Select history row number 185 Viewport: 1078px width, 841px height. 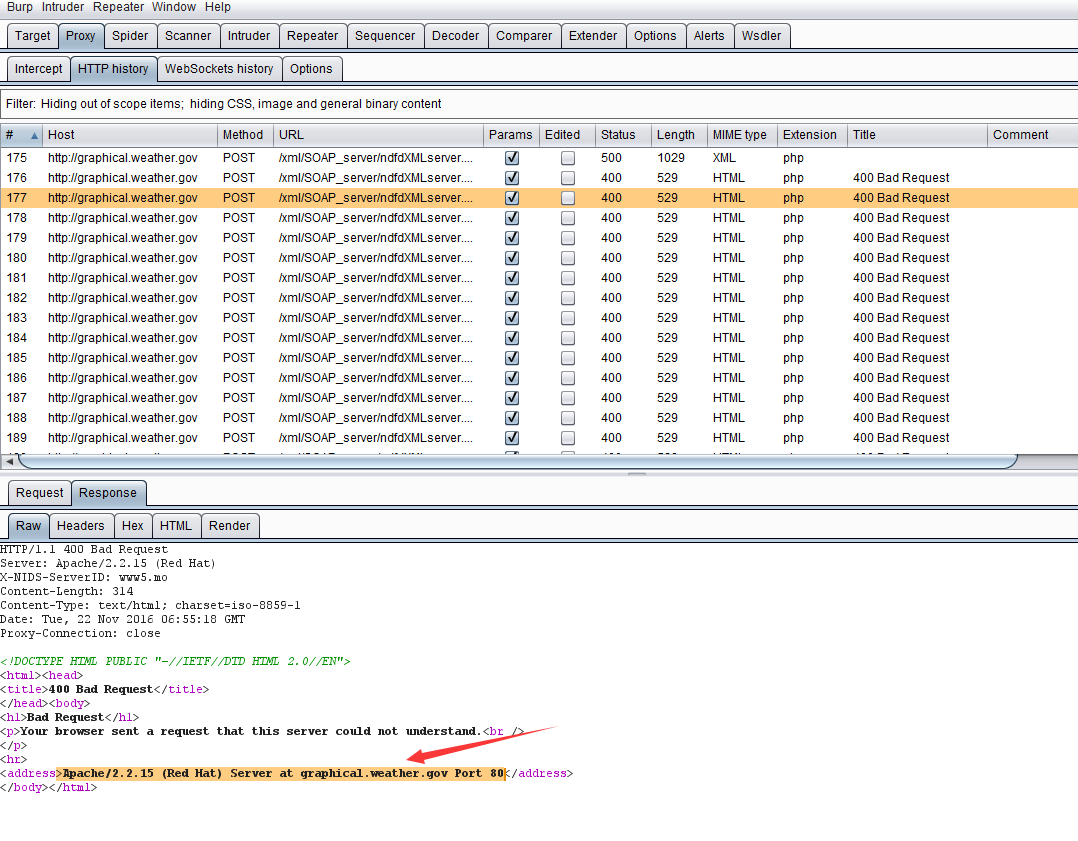(122, 358)
